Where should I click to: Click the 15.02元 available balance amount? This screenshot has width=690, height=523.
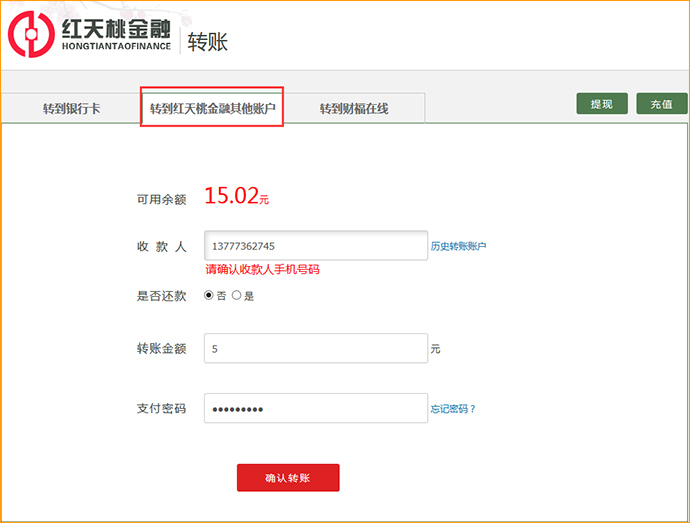(x=236, y=196)
